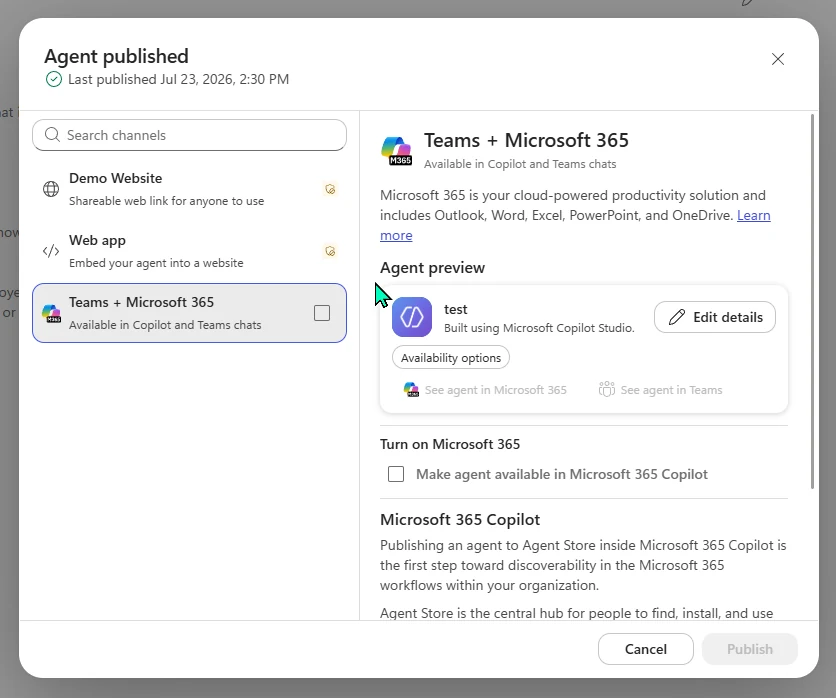
Task: Click the large M365 Copilot header logo
Action: click(397, 151)
